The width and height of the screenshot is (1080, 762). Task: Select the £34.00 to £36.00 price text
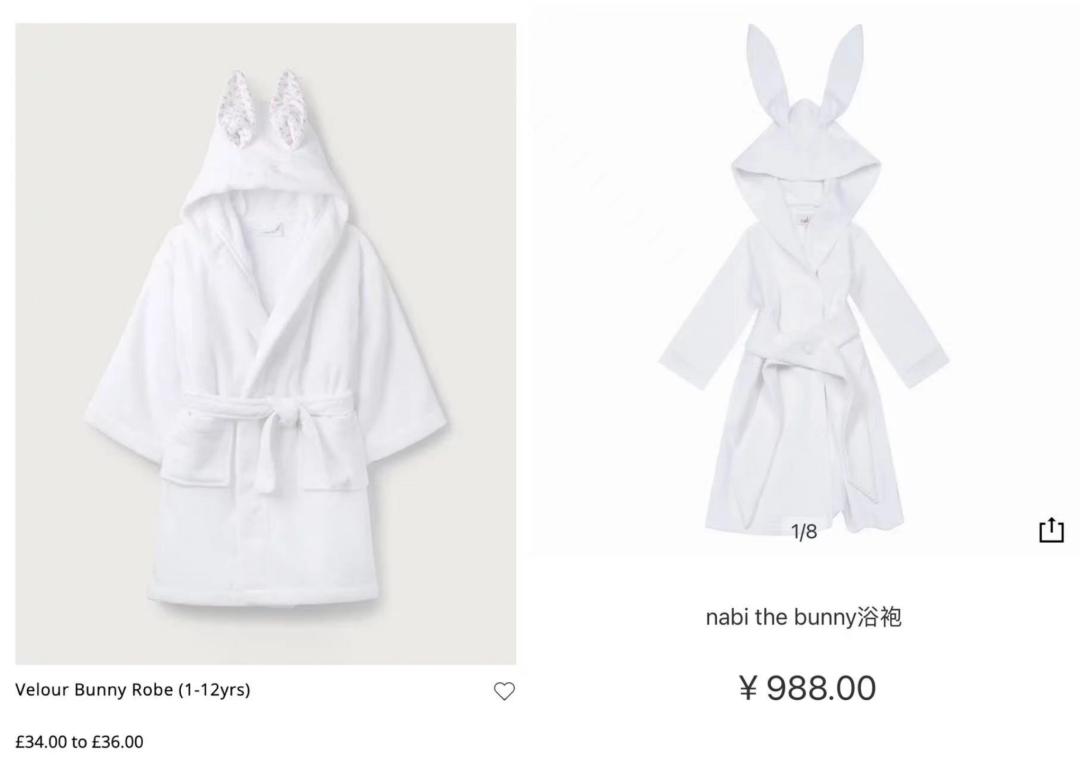[78, 742]
